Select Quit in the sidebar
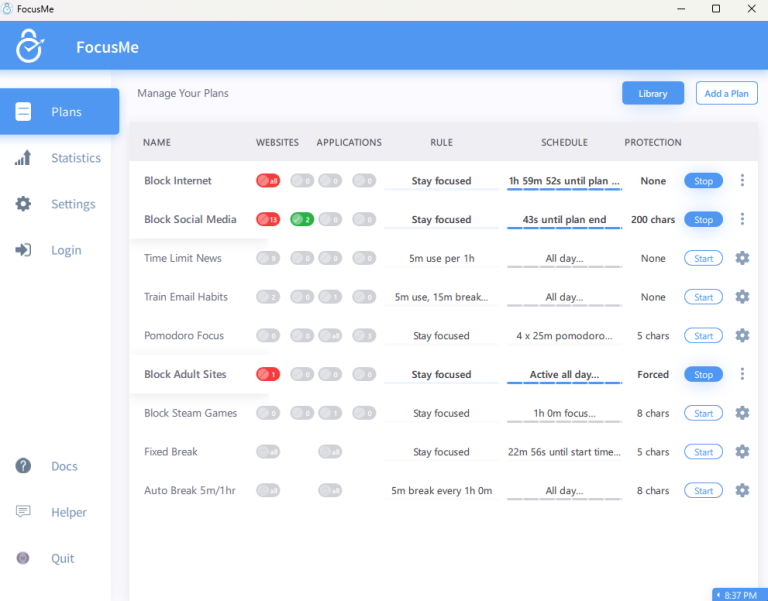 click(63, 558)
